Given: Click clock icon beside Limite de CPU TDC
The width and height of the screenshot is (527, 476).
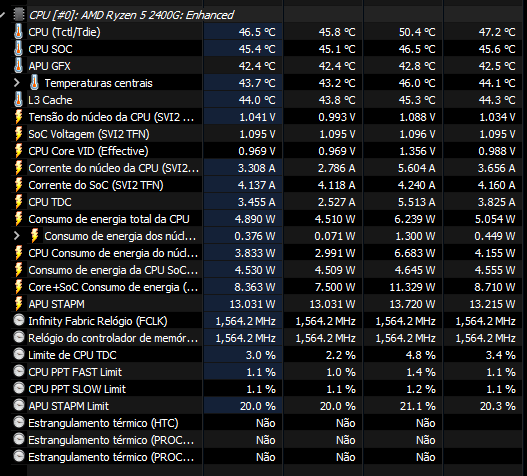Looking at the screenshot, I should click(x=19, y=354).
